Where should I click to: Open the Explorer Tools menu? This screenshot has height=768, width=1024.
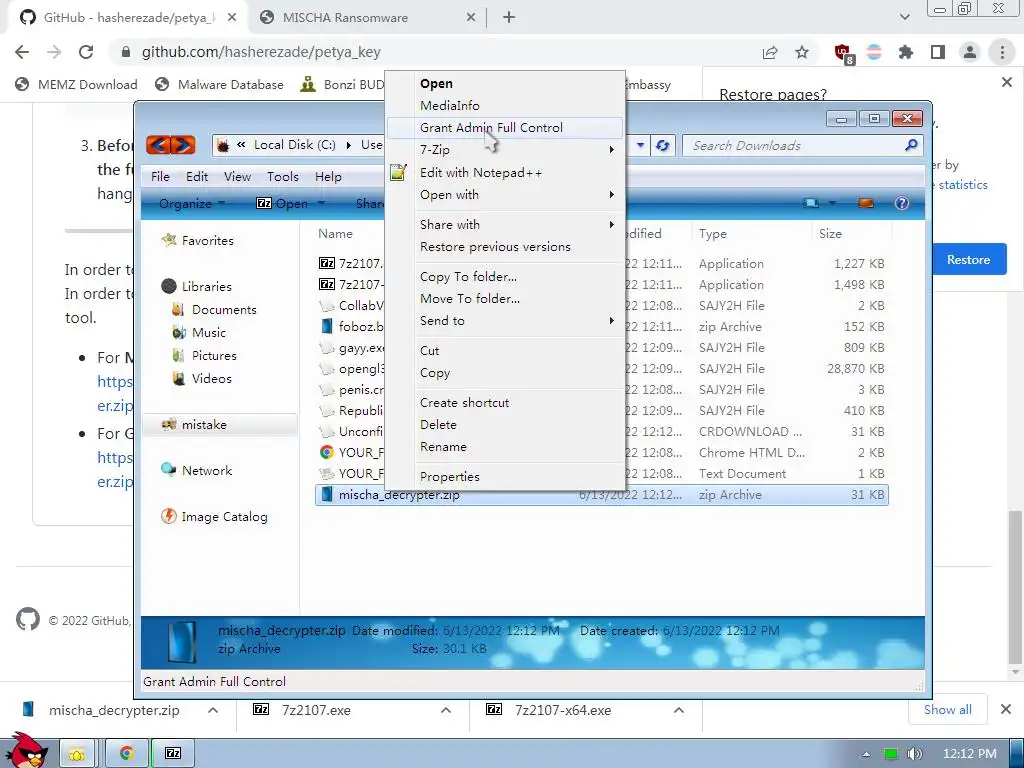283,177
